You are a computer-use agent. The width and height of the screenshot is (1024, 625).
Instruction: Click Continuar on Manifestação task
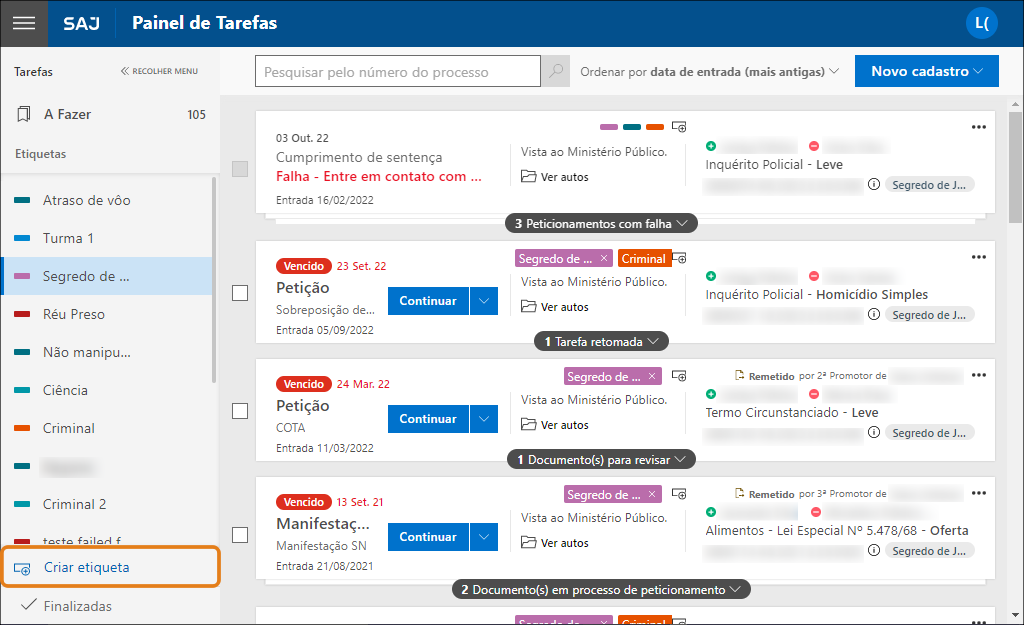pyautogui.click(x=428, y=537)
